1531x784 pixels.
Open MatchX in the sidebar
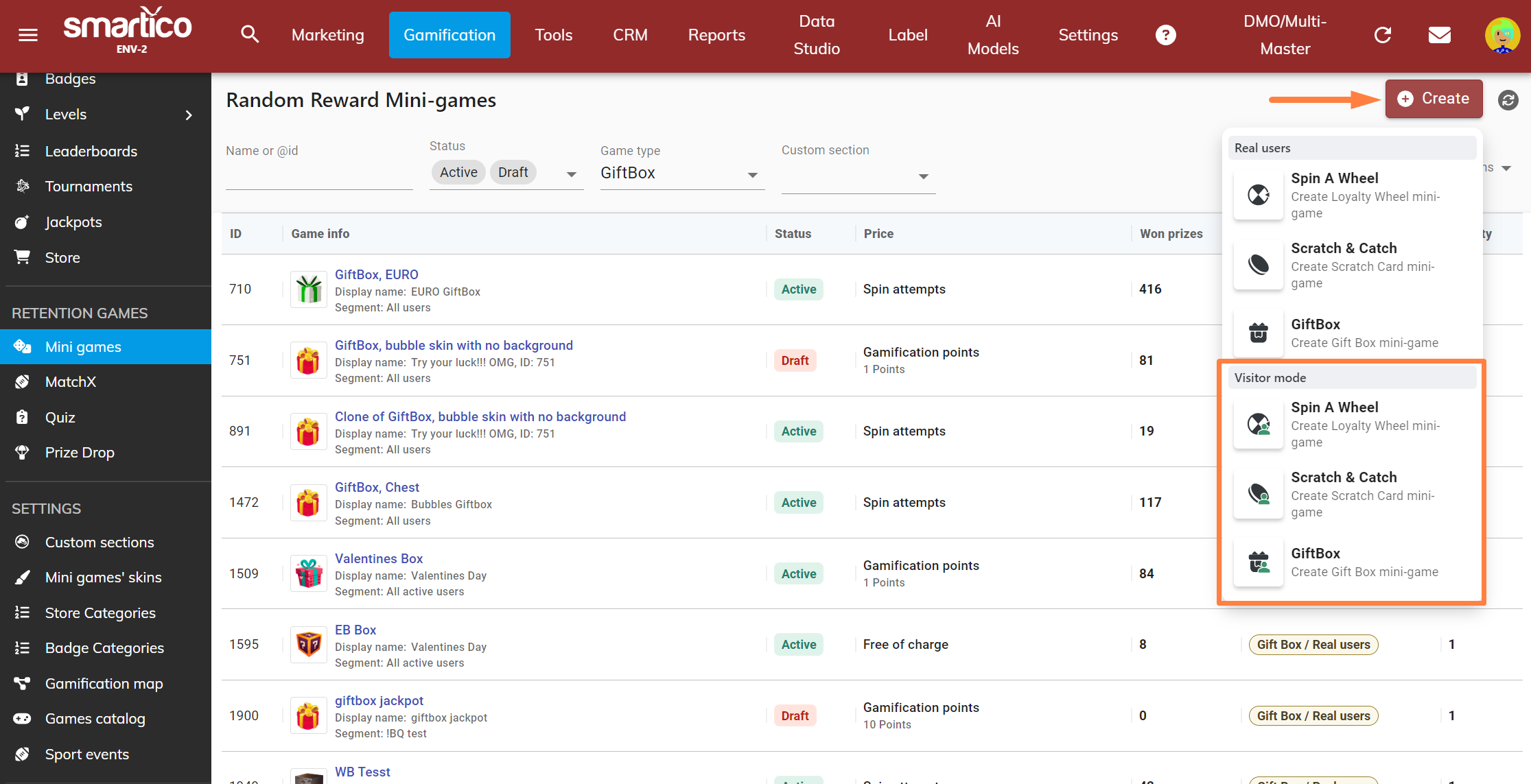pos(71,382)
